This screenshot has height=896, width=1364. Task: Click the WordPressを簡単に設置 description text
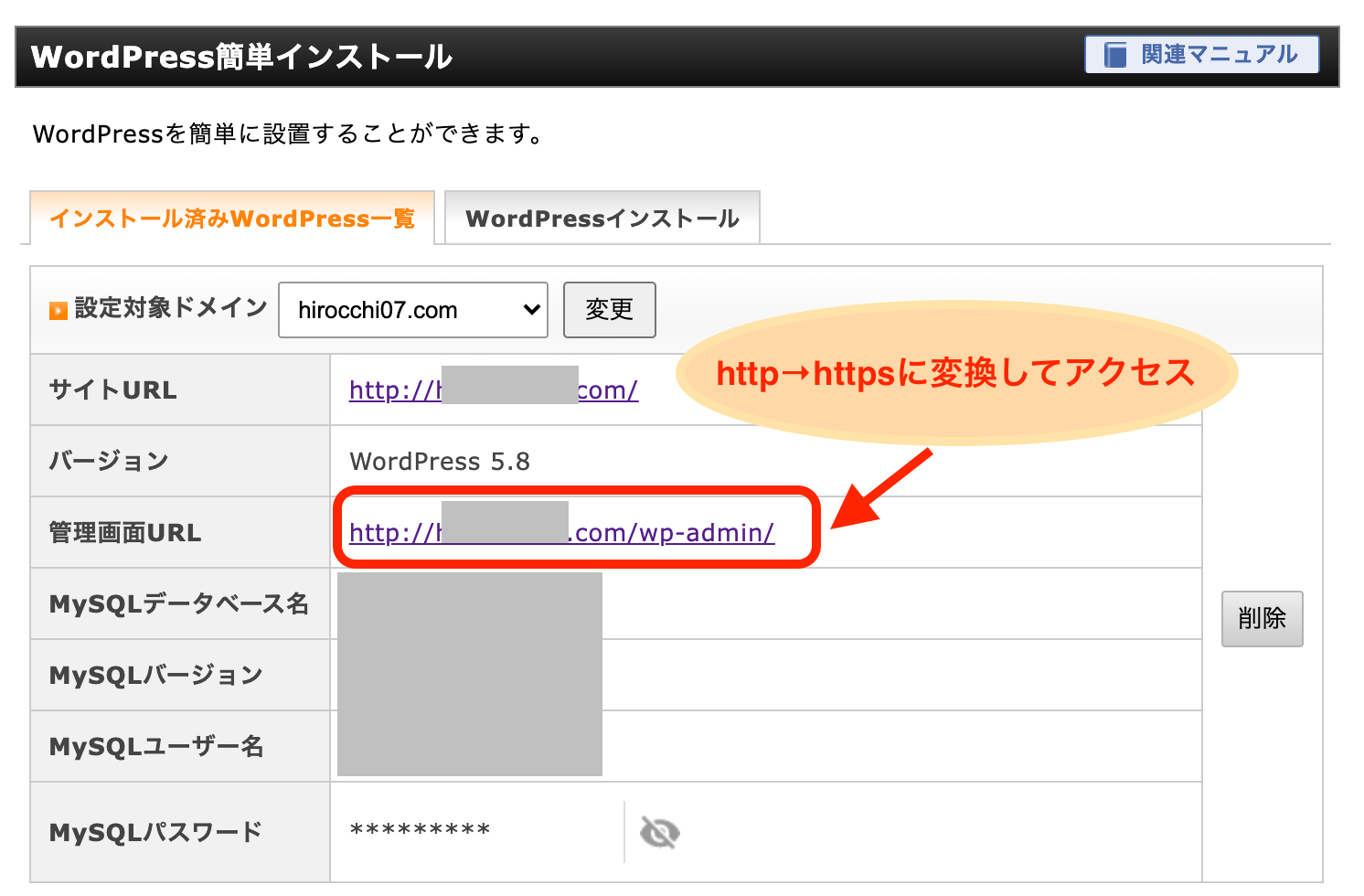click(x=290, y=134)
